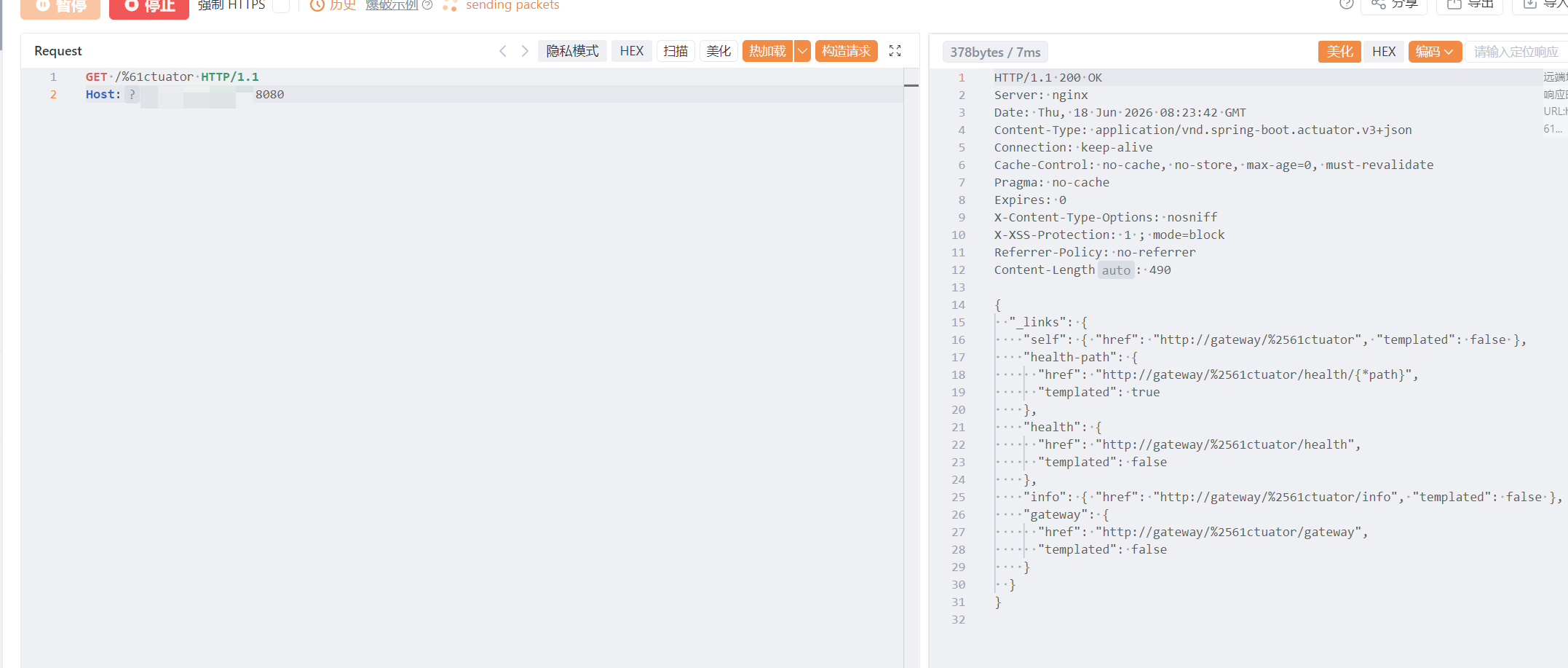
Task: Click the Content-Type actuator.v3+json header line
Action: (1203, 130)
